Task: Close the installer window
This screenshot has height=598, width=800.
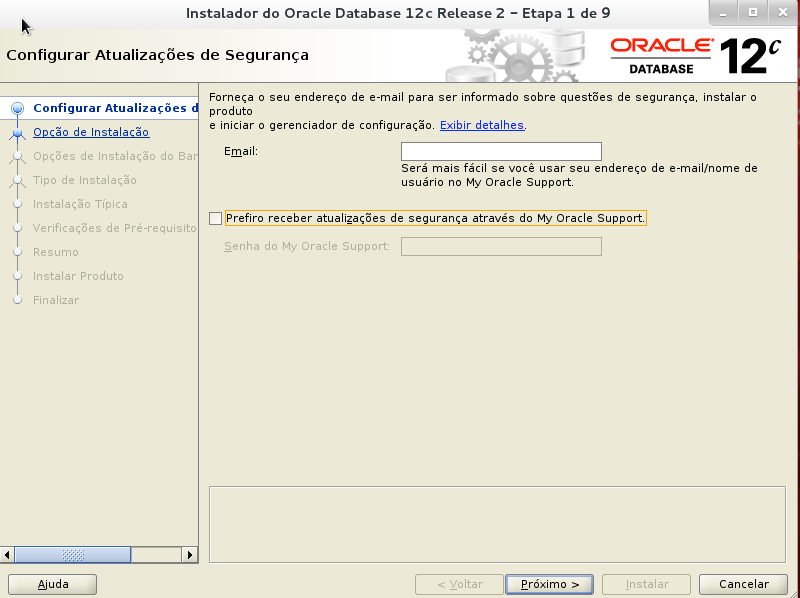Action: point(783,13)
